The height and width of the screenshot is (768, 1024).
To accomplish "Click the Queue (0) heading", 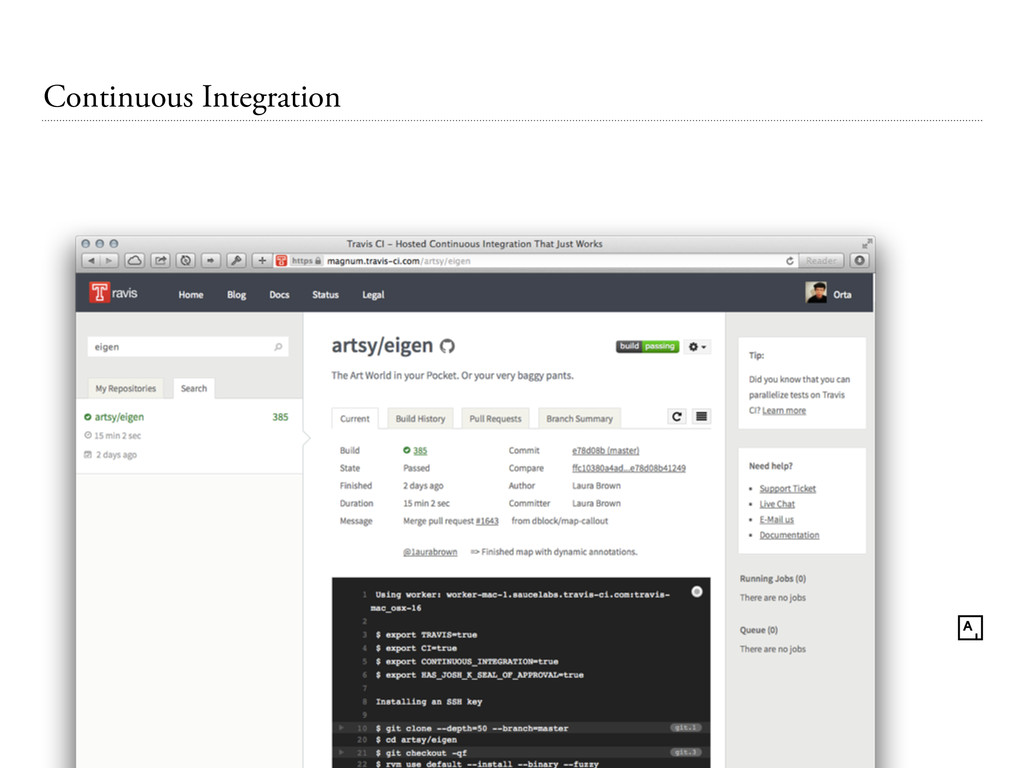I will tap(759, 630).
